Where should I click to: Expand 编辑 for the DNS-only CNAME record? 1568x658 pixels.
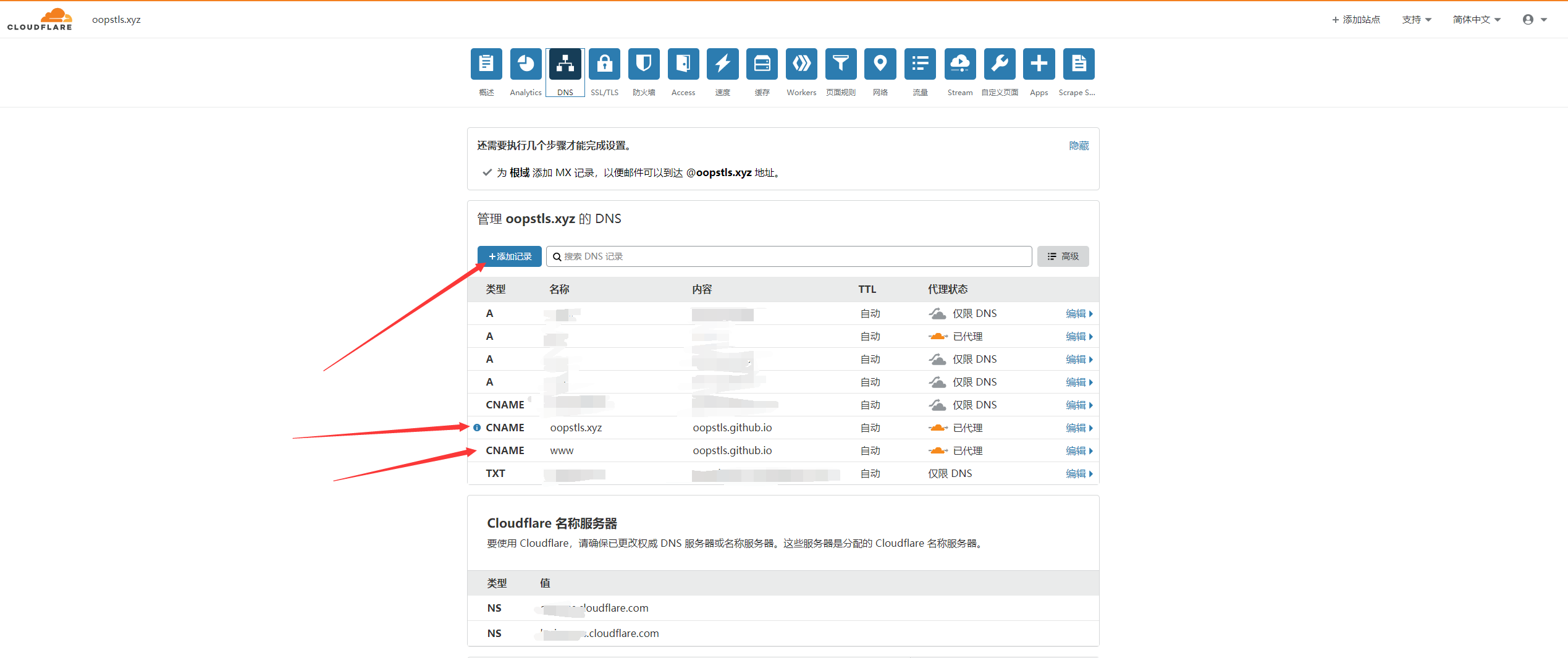click(1079, 405)
